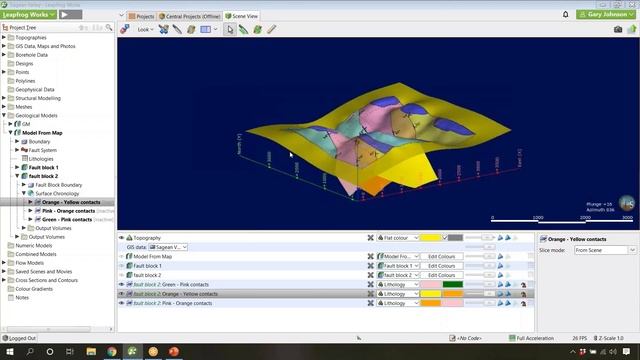Open Chrome from the taskbar
This screenshot has width=640, height=360.
112,351
